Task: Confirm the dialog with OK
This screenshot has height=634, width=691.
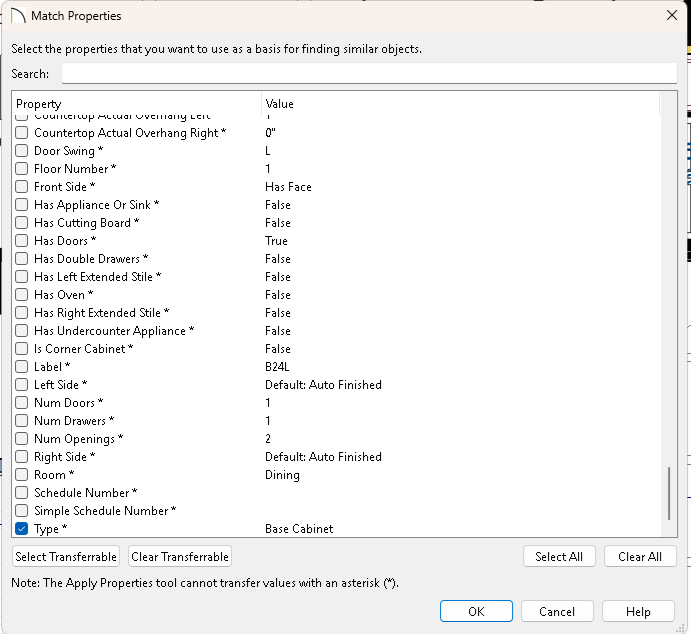Action: coord(476,612)
